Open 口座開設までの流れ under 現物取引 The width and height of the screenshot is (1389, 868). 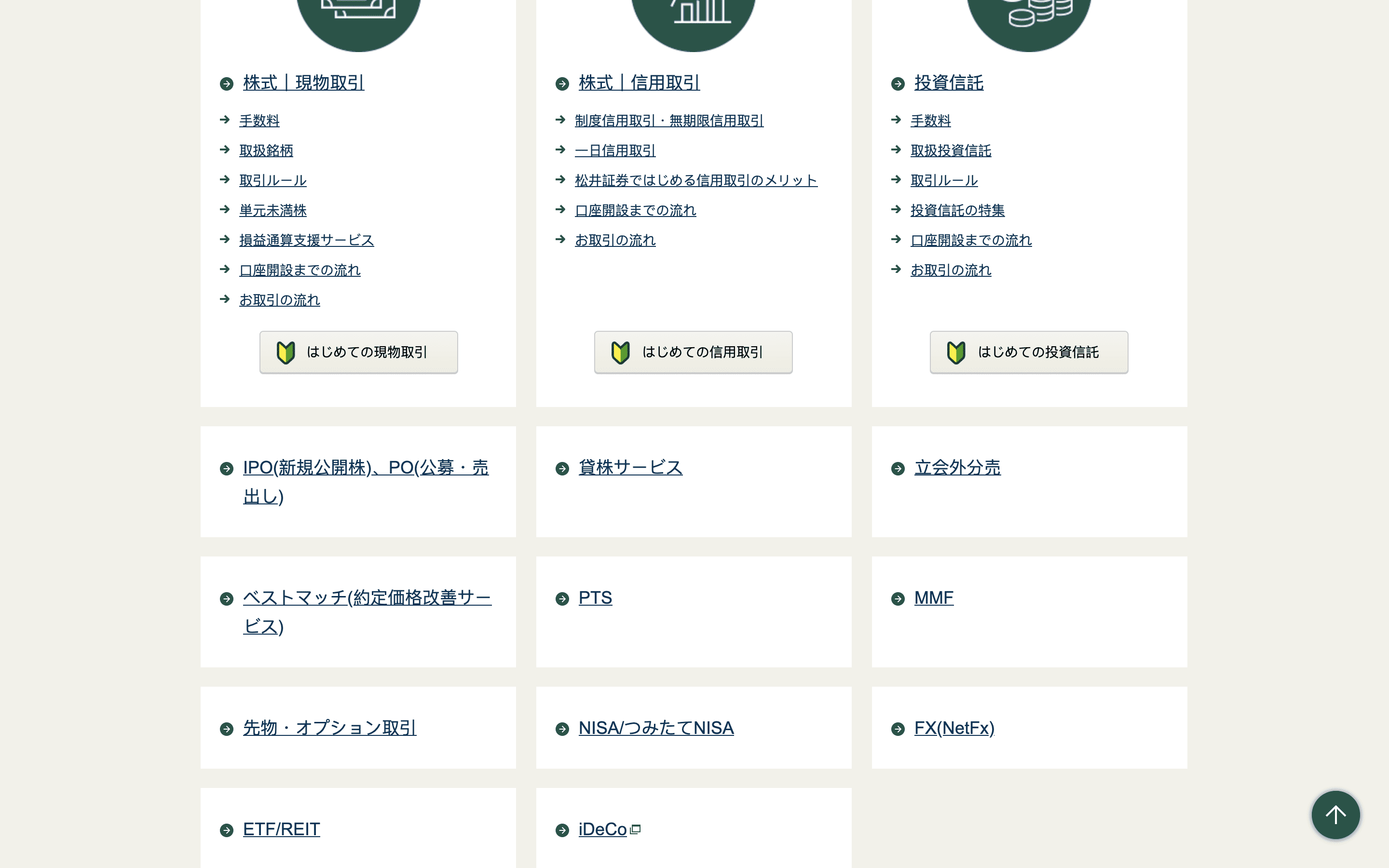pyautogui.click(x=300, y=270)
